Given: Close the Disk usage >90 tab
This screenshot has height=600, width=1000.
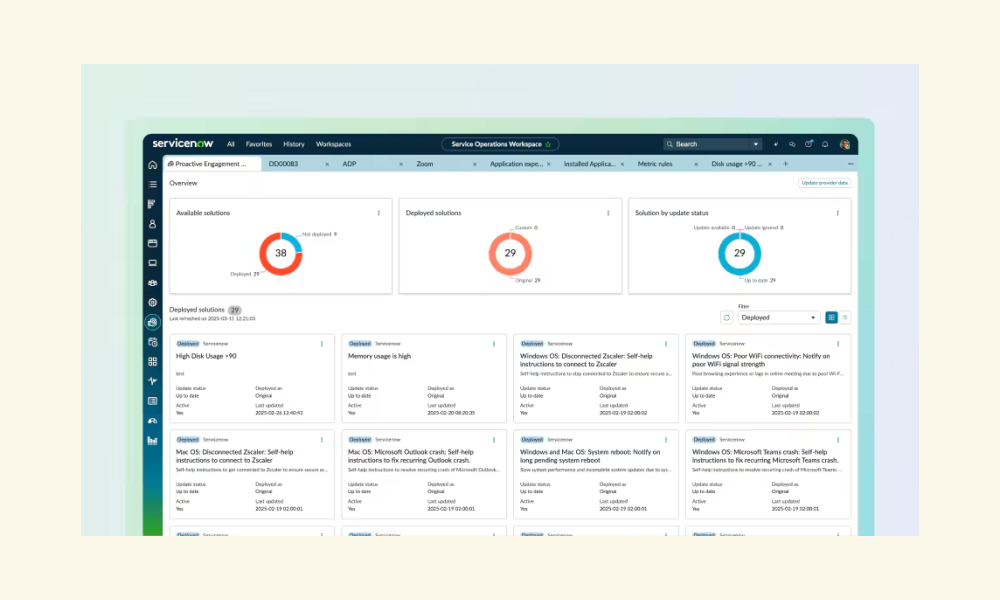Looking at the screenshot, I should pos(770,165).
